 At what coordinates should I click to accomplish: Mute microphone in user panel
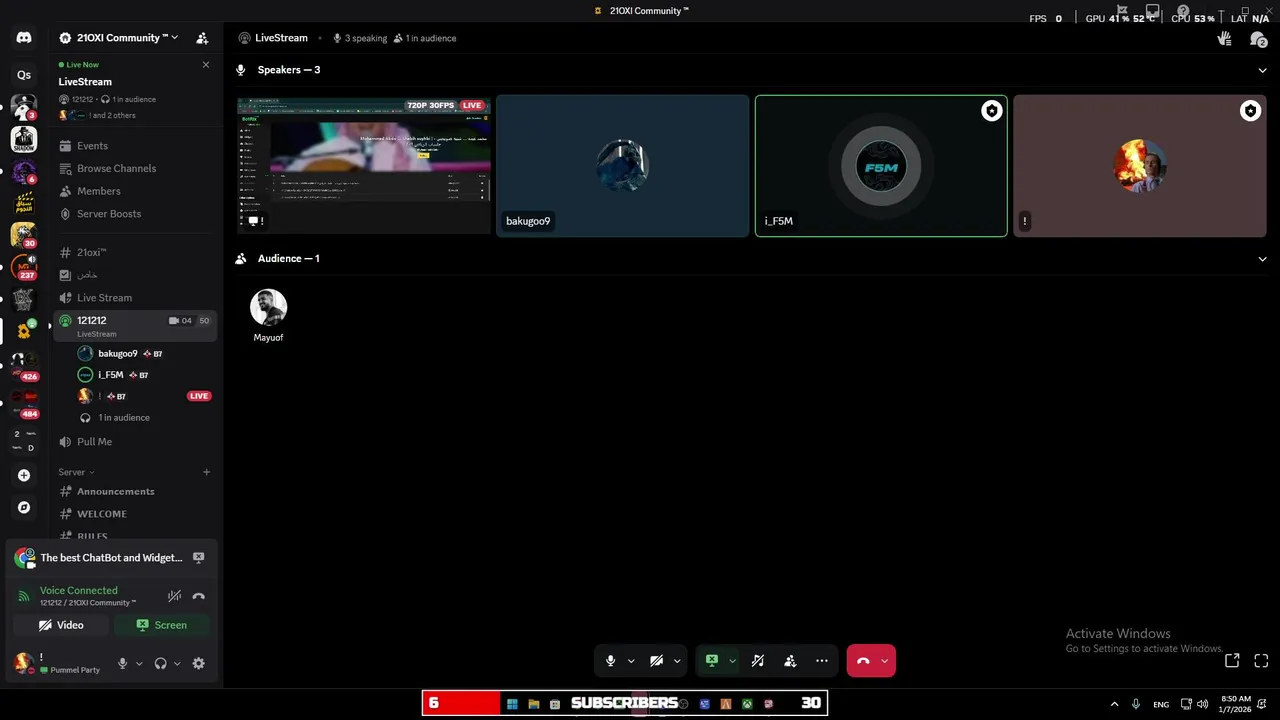point(123,663)
